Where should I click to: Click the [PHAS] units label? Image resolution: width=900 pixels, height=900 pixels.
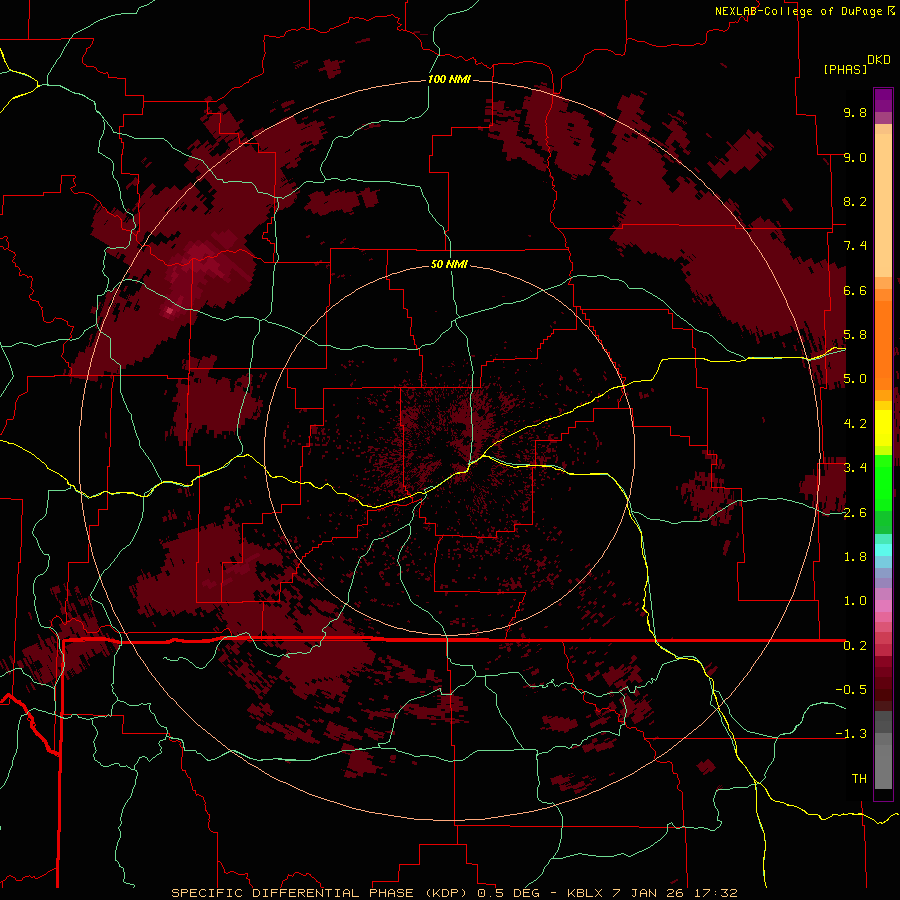[845, 69]
